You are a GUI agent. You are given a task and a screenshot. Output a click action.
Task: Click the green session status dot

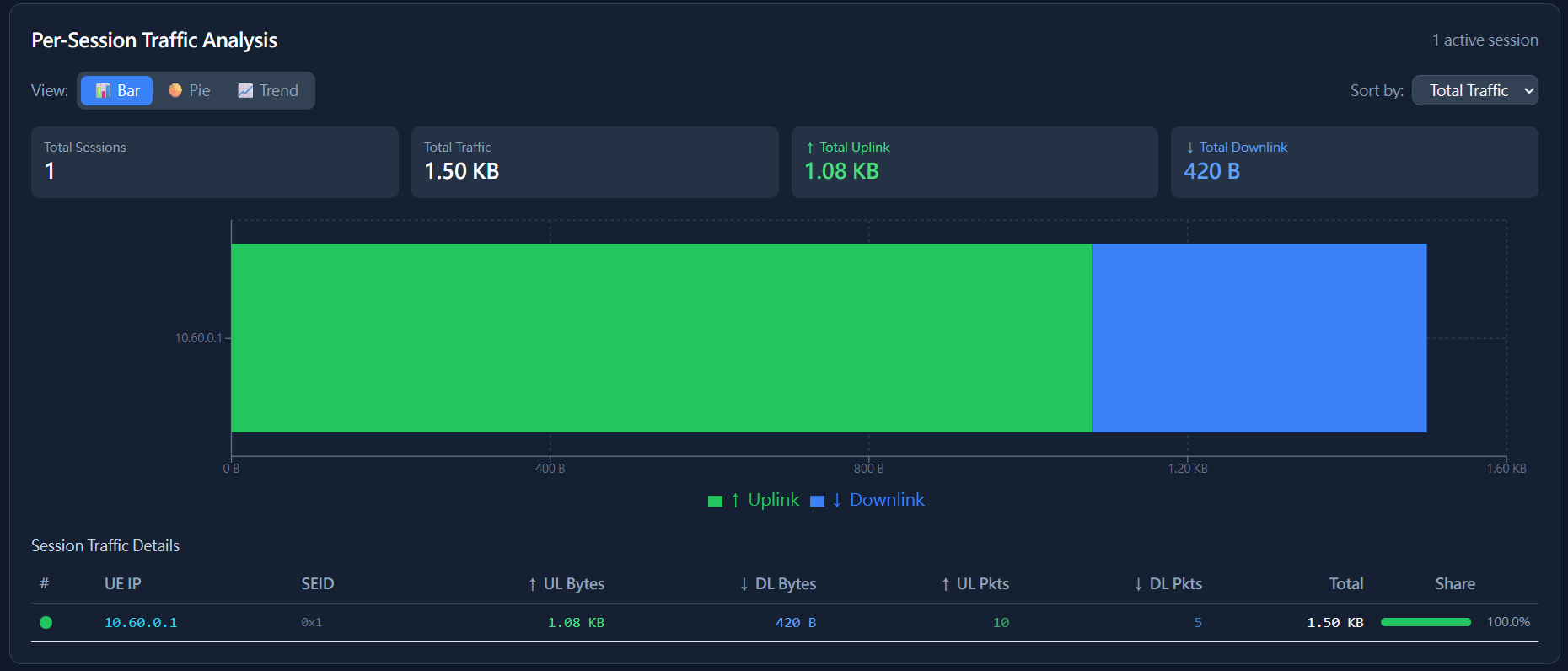46,623
